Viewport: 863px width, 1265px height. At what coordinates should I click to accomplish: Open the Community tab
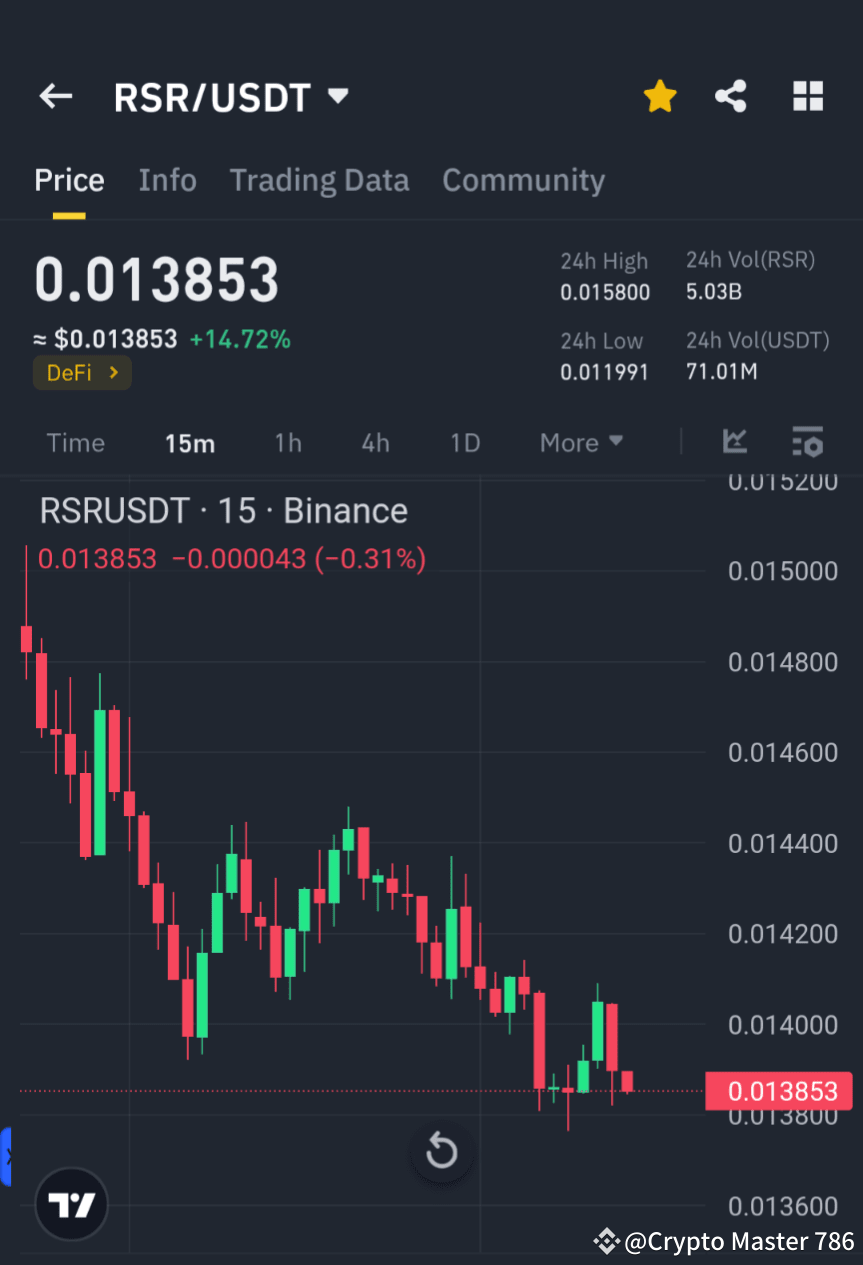point(523,180)
